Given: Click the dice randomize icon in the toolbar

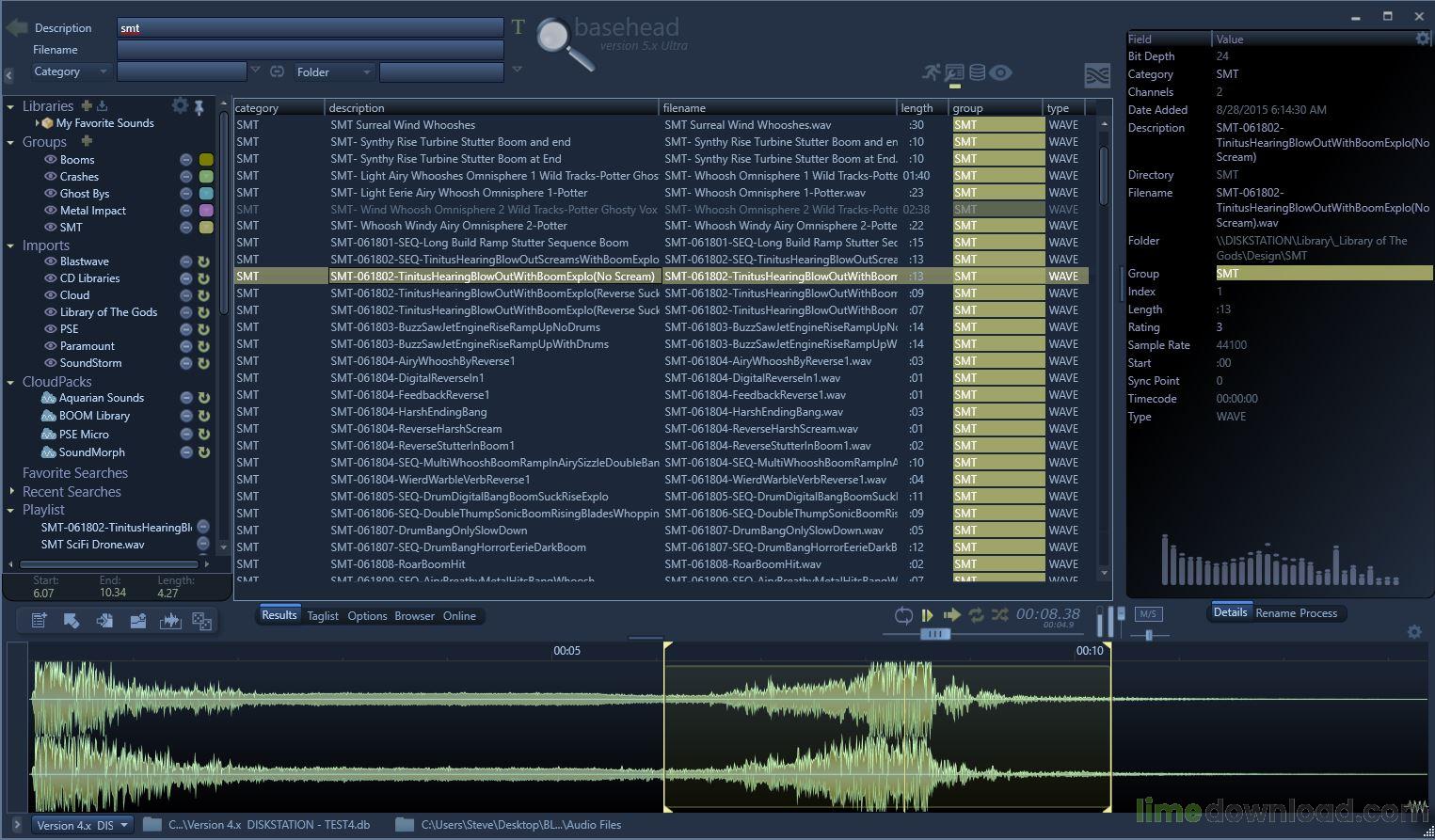Looking at the screenshot, I should coord(201,621).
